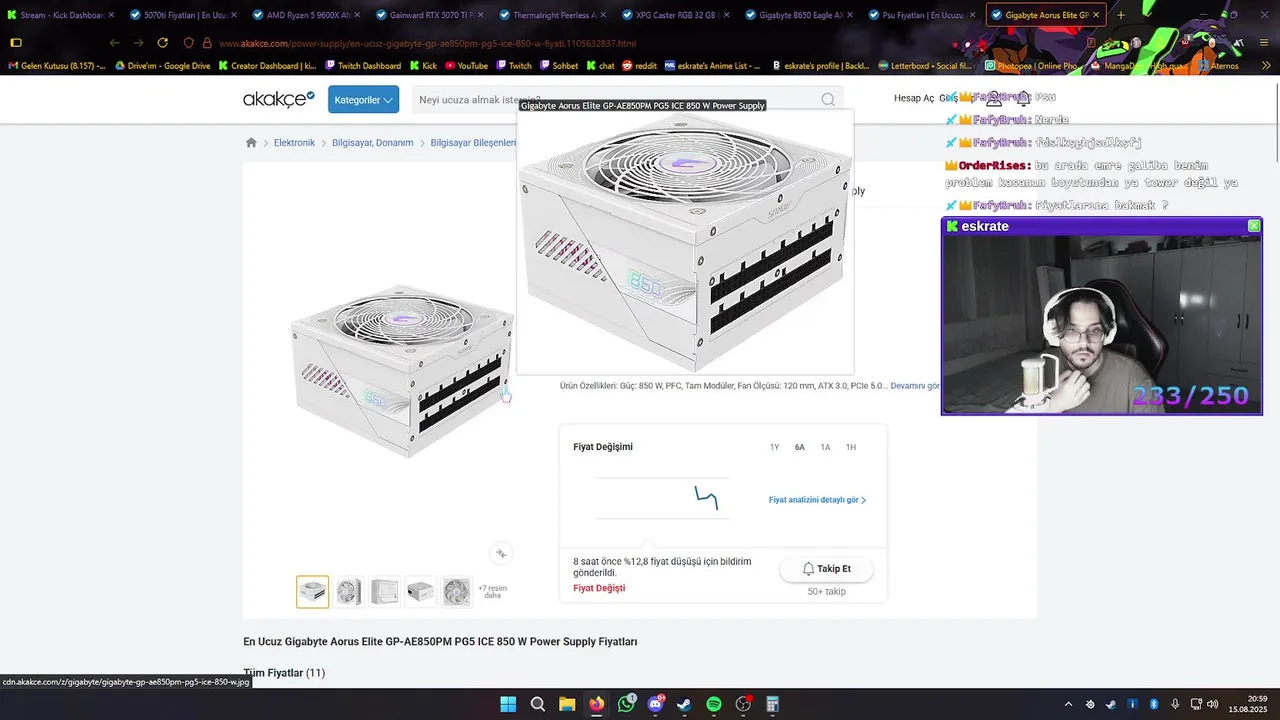Open a new browser tab with plus
The width and height of the screenshot is (1280, 720).
coord(1120,15)
